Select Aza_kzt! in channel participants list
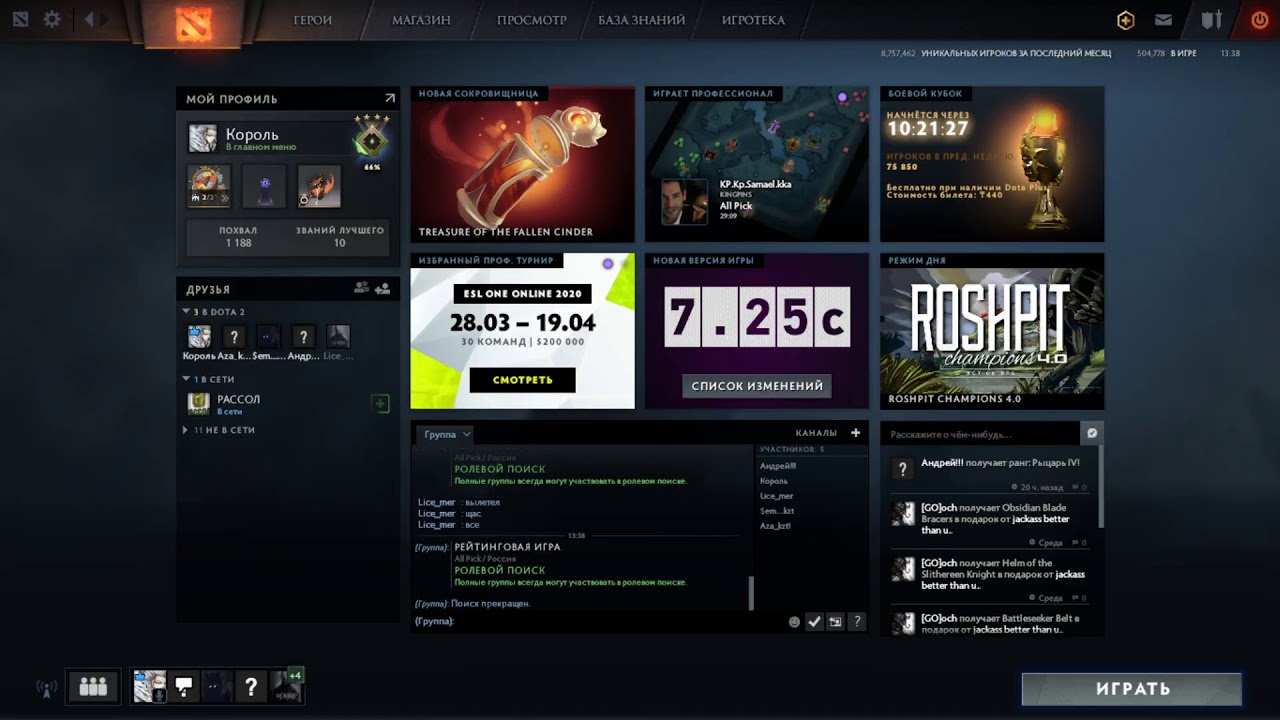 click(776, 526)
